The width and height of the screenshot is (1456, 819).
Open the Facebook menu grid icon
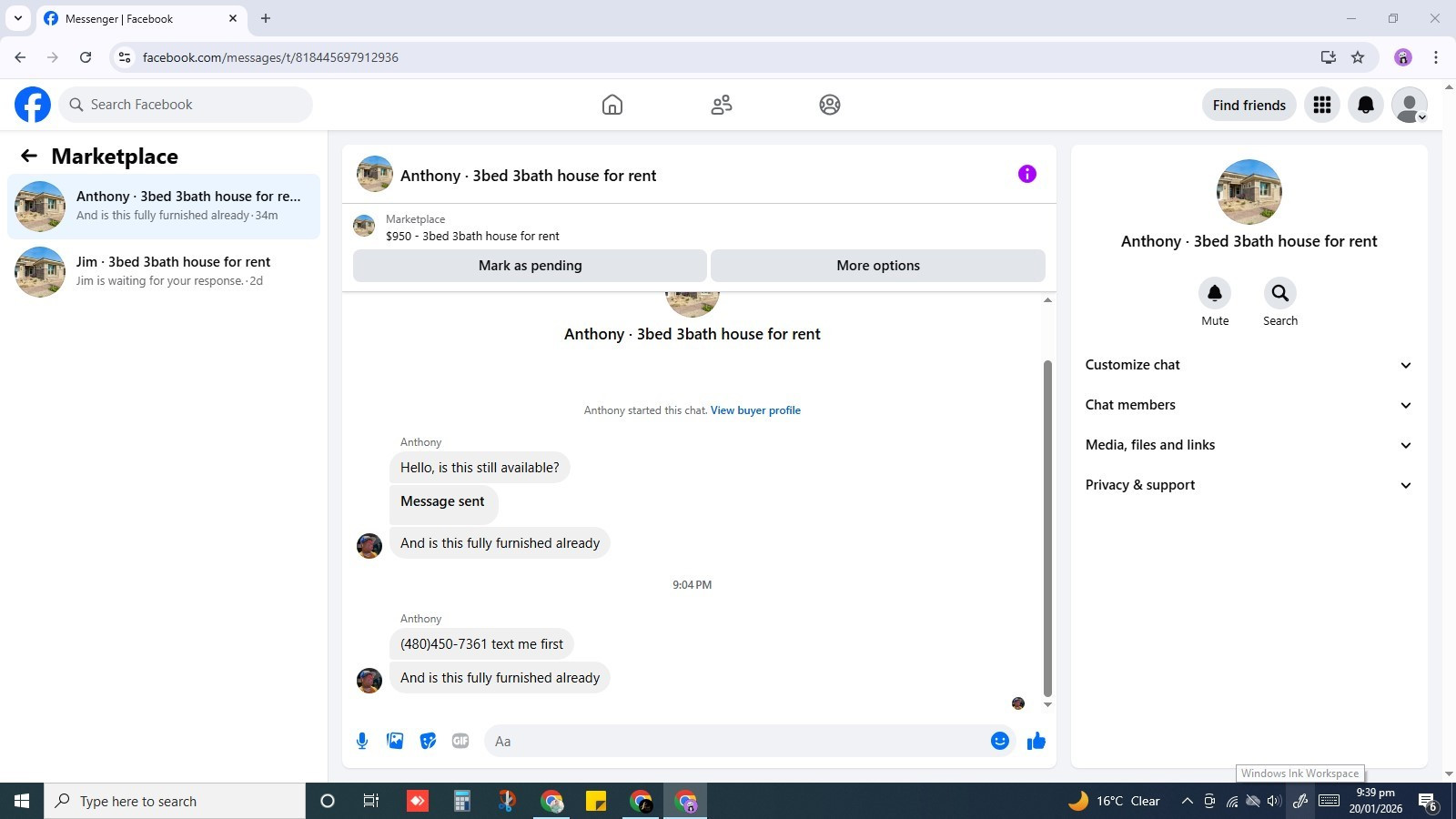click(x=1322, y=105)
